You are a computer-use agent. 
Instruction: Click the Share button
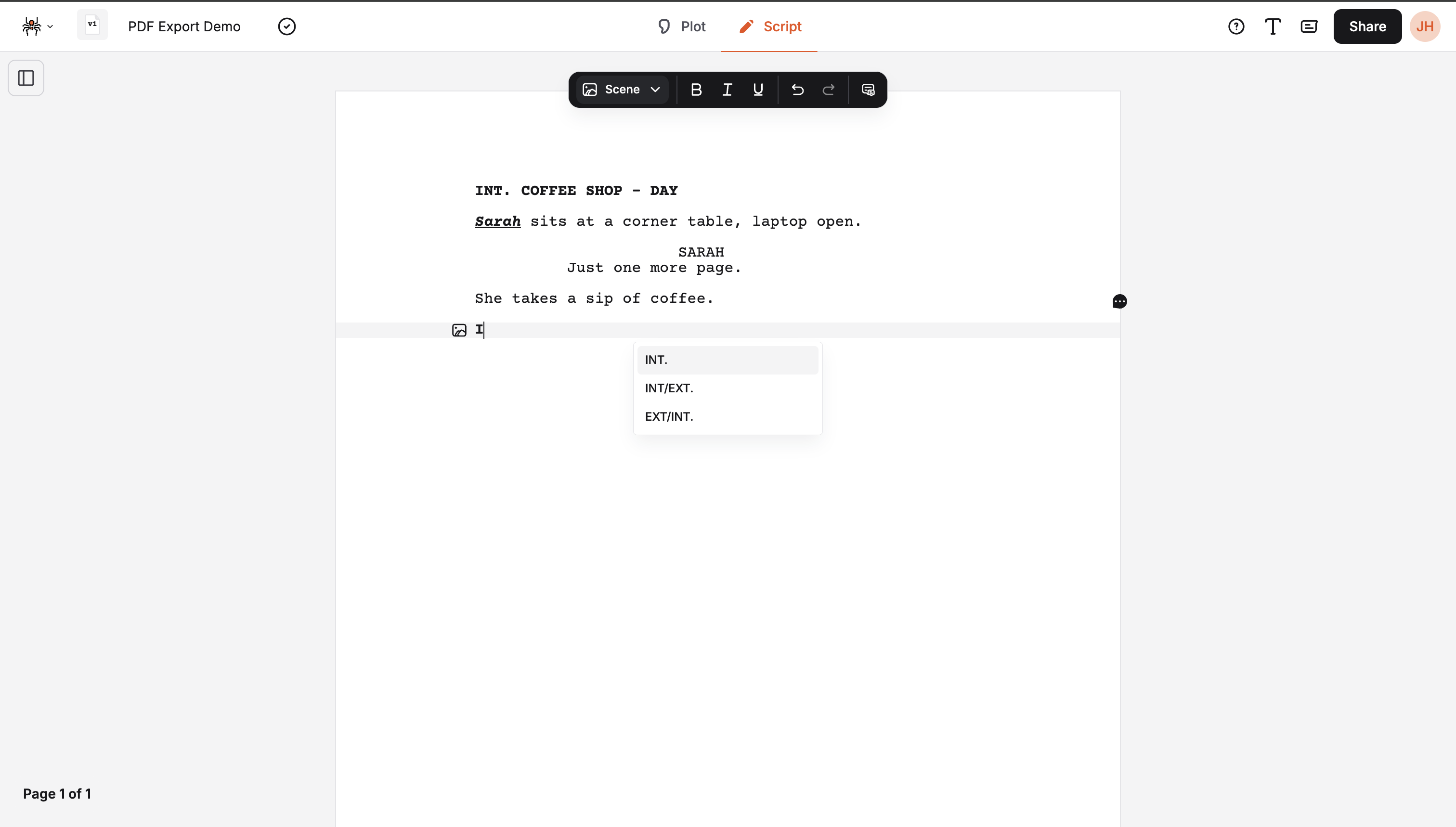click(x=1367, y=26)
